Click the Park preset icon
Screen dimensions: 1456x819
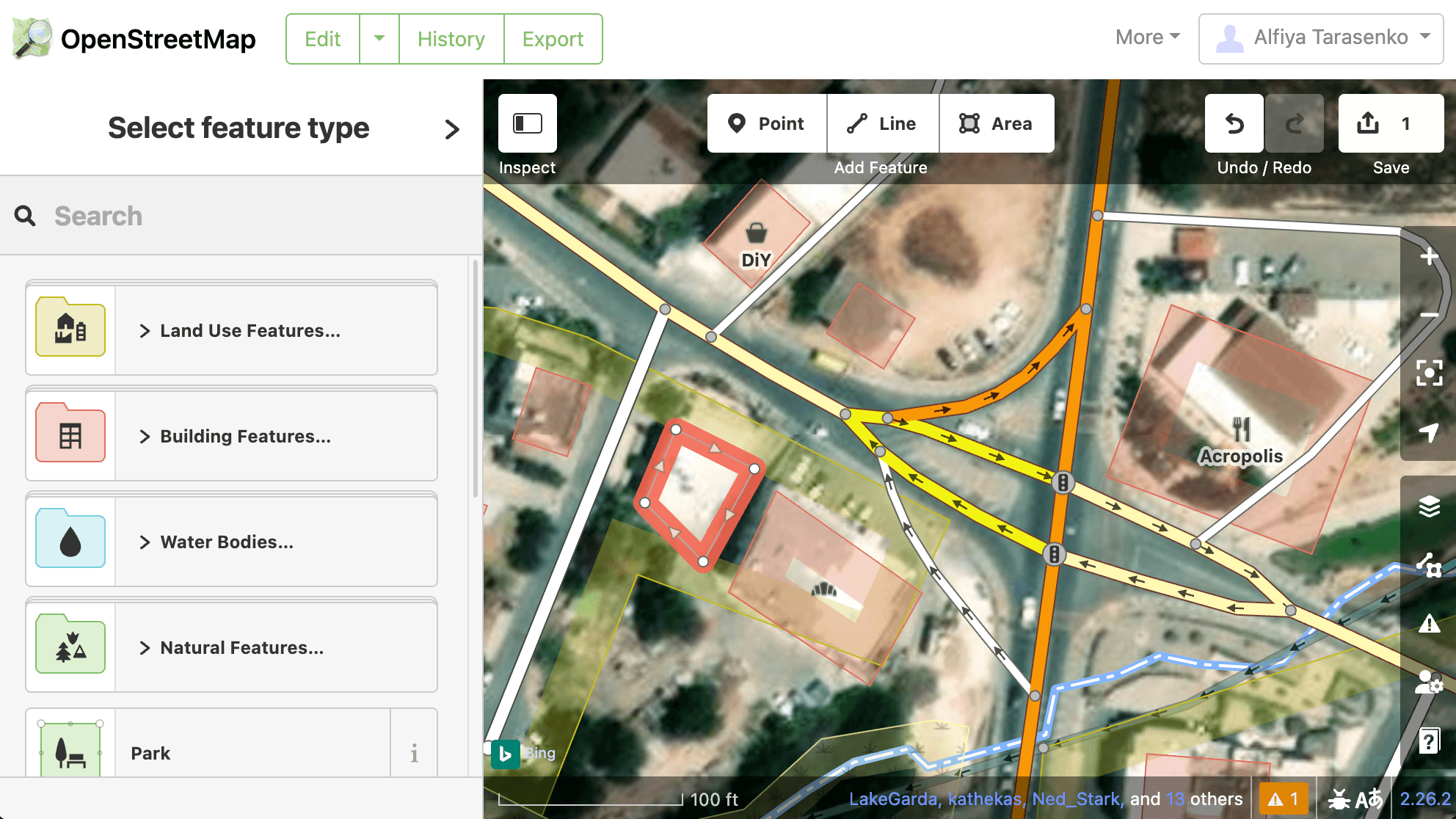(70, 750)
